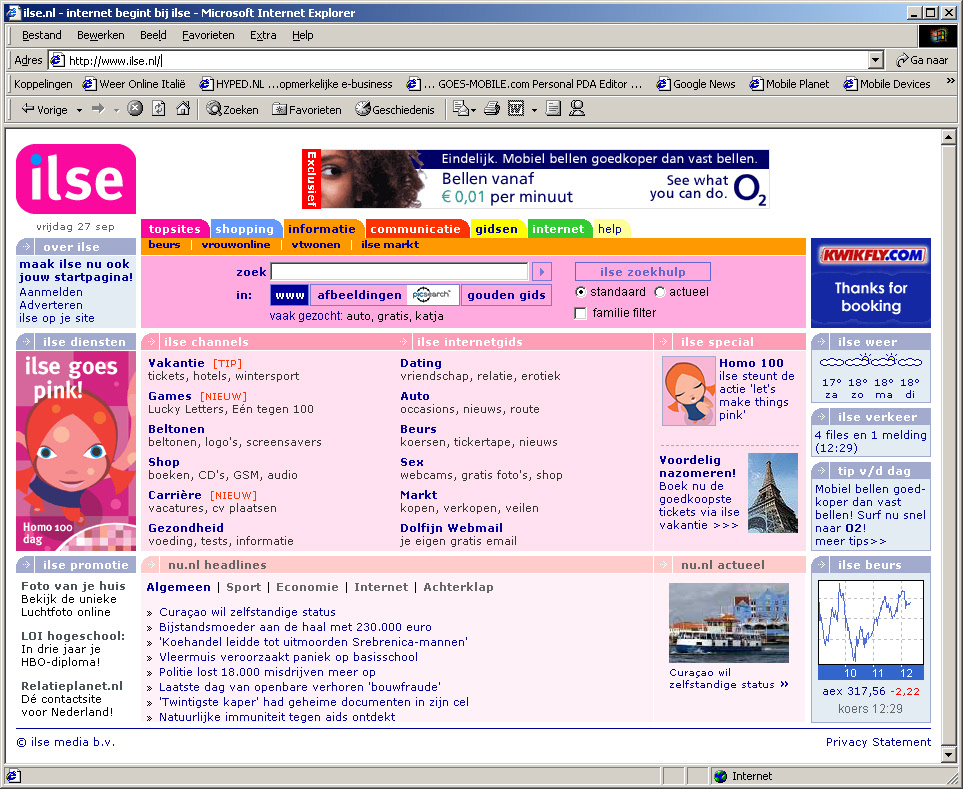Open the address bar dropdown
The width and height of the screenshot is (963, 789).
click(876, 60)
